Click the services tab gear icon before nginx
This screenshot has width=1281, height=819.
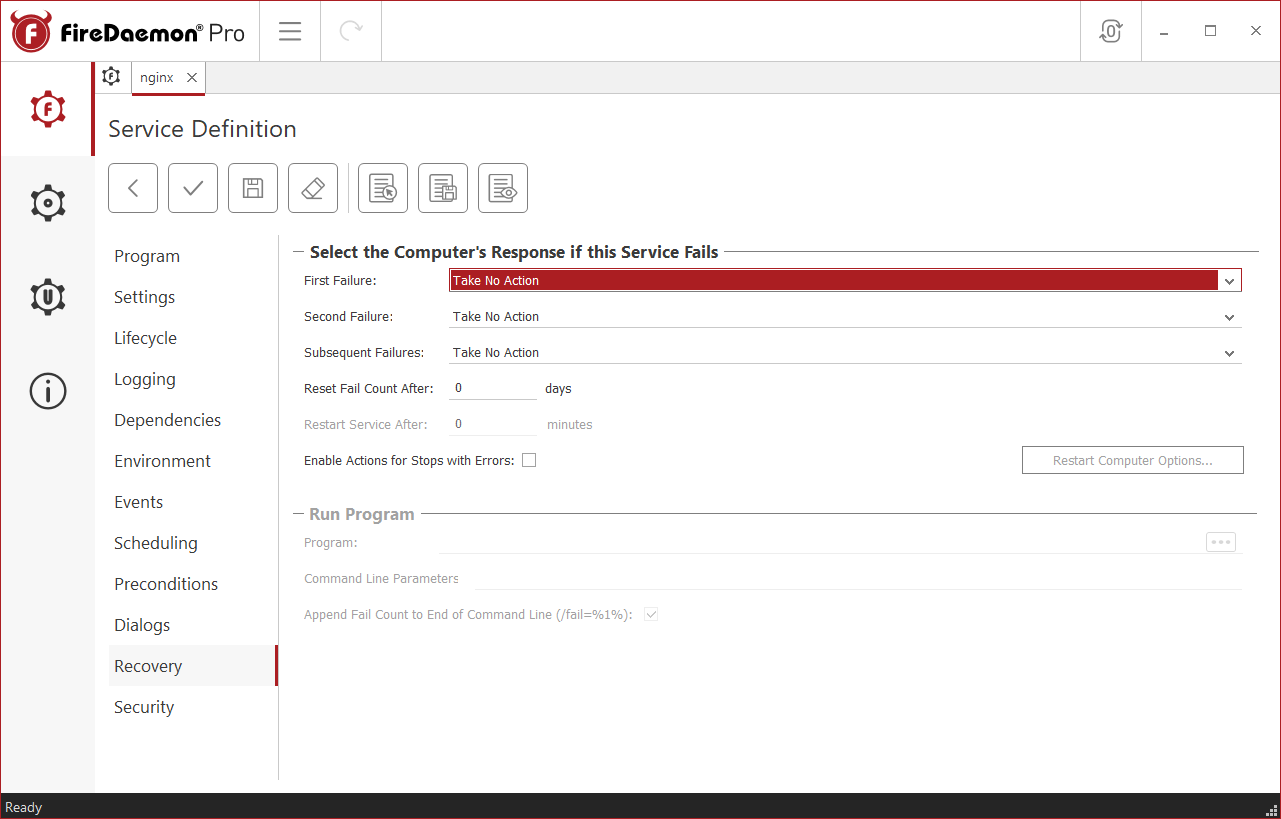pos(112,77)
